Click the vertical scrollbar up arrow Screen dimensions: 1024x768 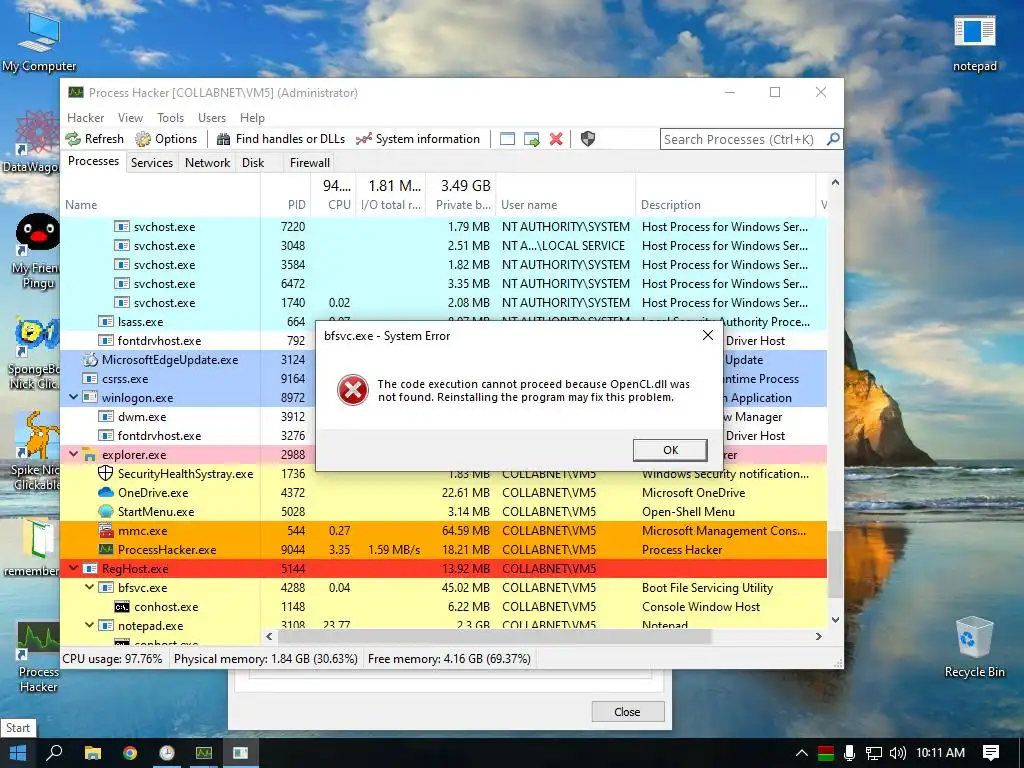tap(835, 182)
